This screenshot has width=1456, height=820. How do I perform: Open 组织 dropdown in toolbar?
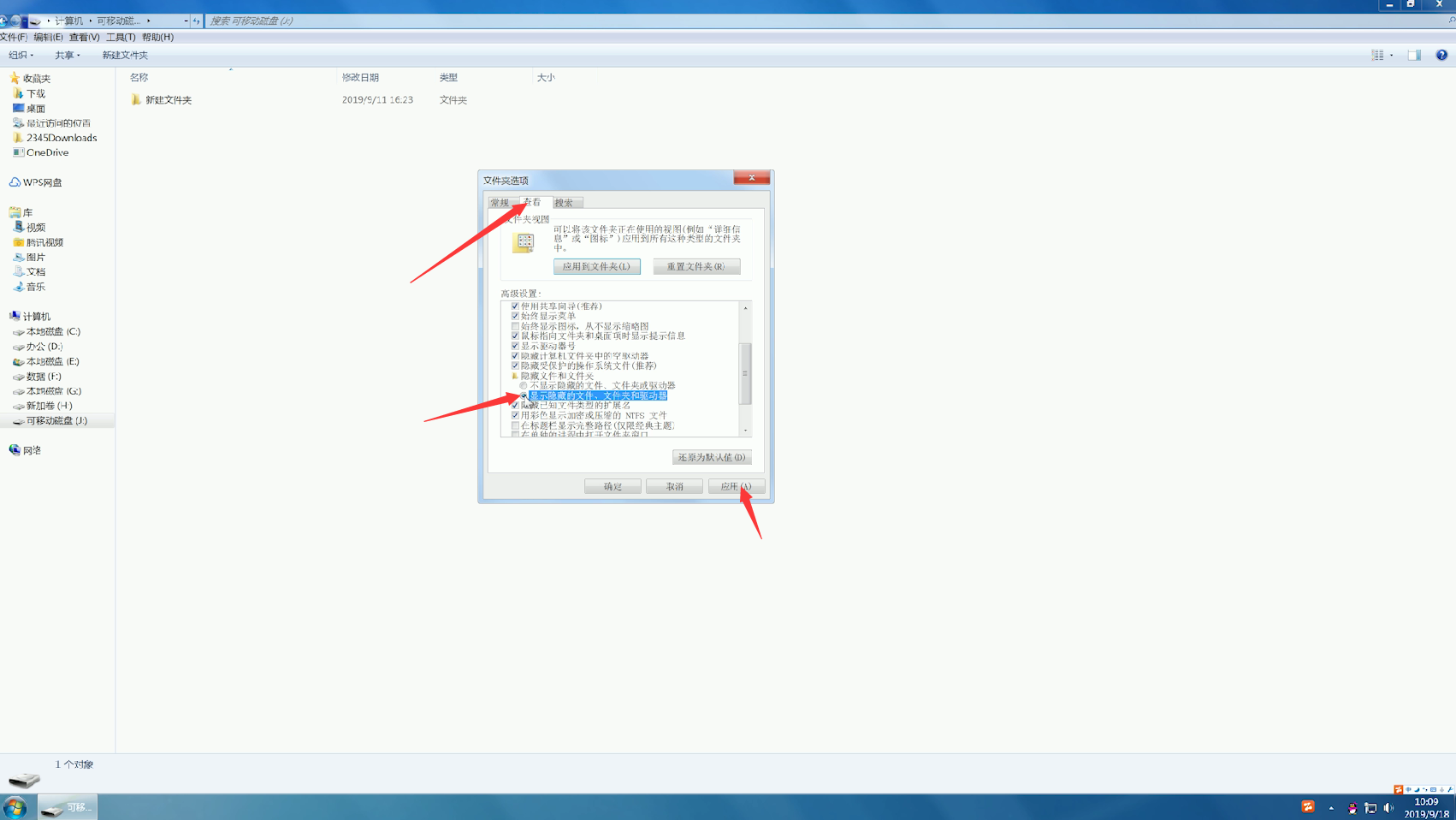tap(21, 55)
